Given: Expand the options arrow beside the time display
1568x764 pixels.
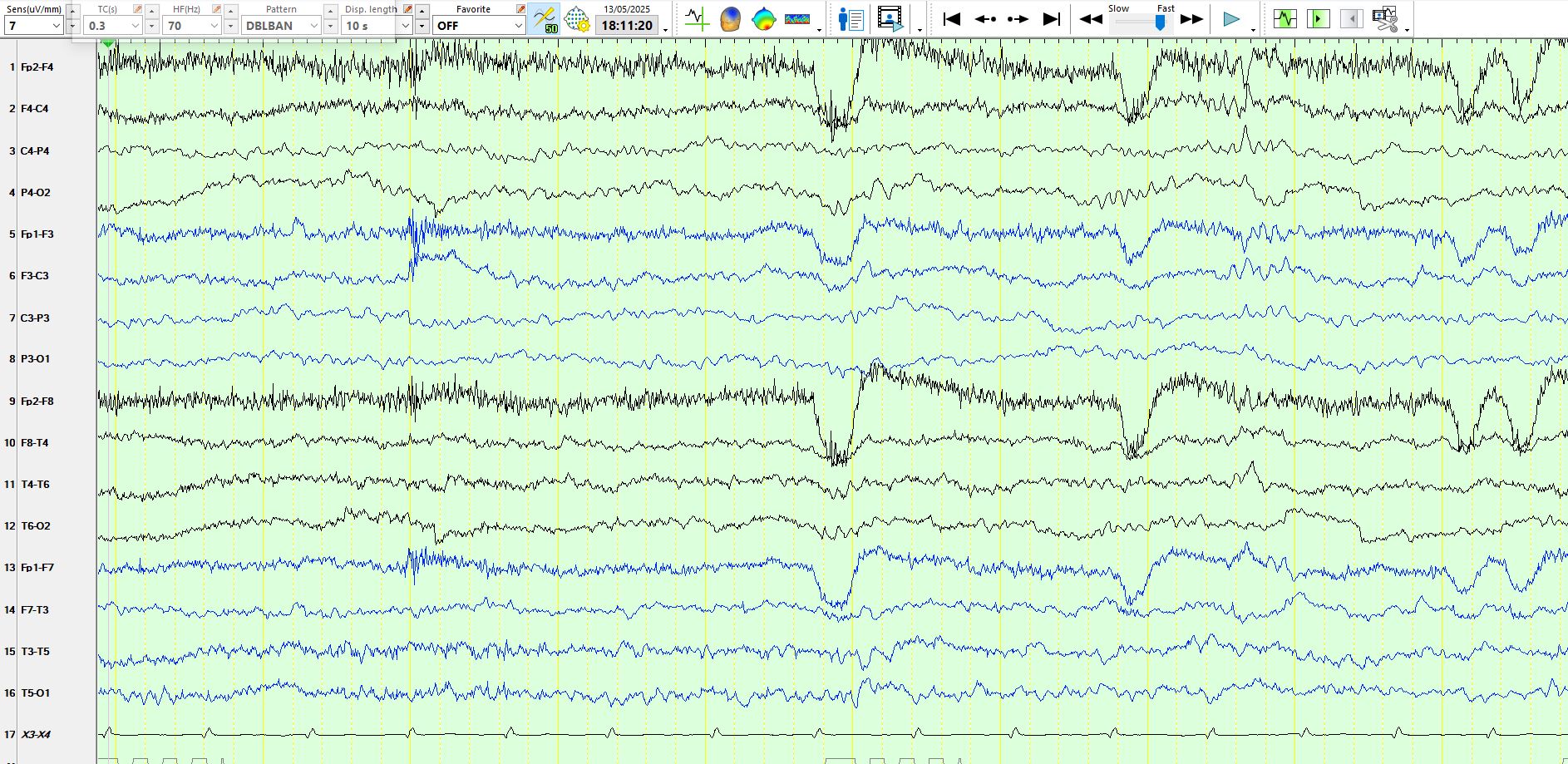Looking at the screenshot, I should [x=665, y=30].
